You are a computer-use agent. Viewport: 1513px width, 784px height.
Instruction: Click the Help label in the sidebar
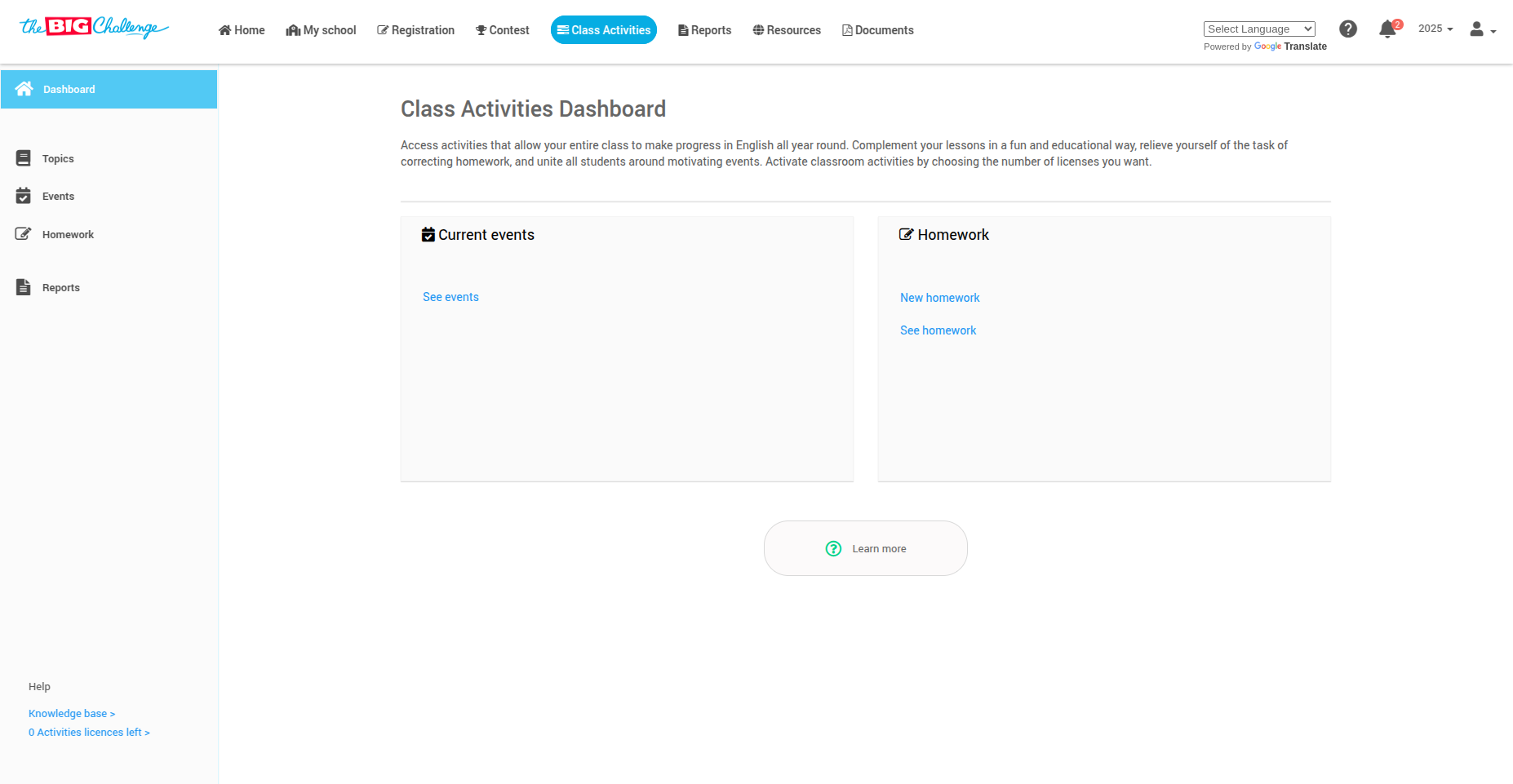coord(39,687)
